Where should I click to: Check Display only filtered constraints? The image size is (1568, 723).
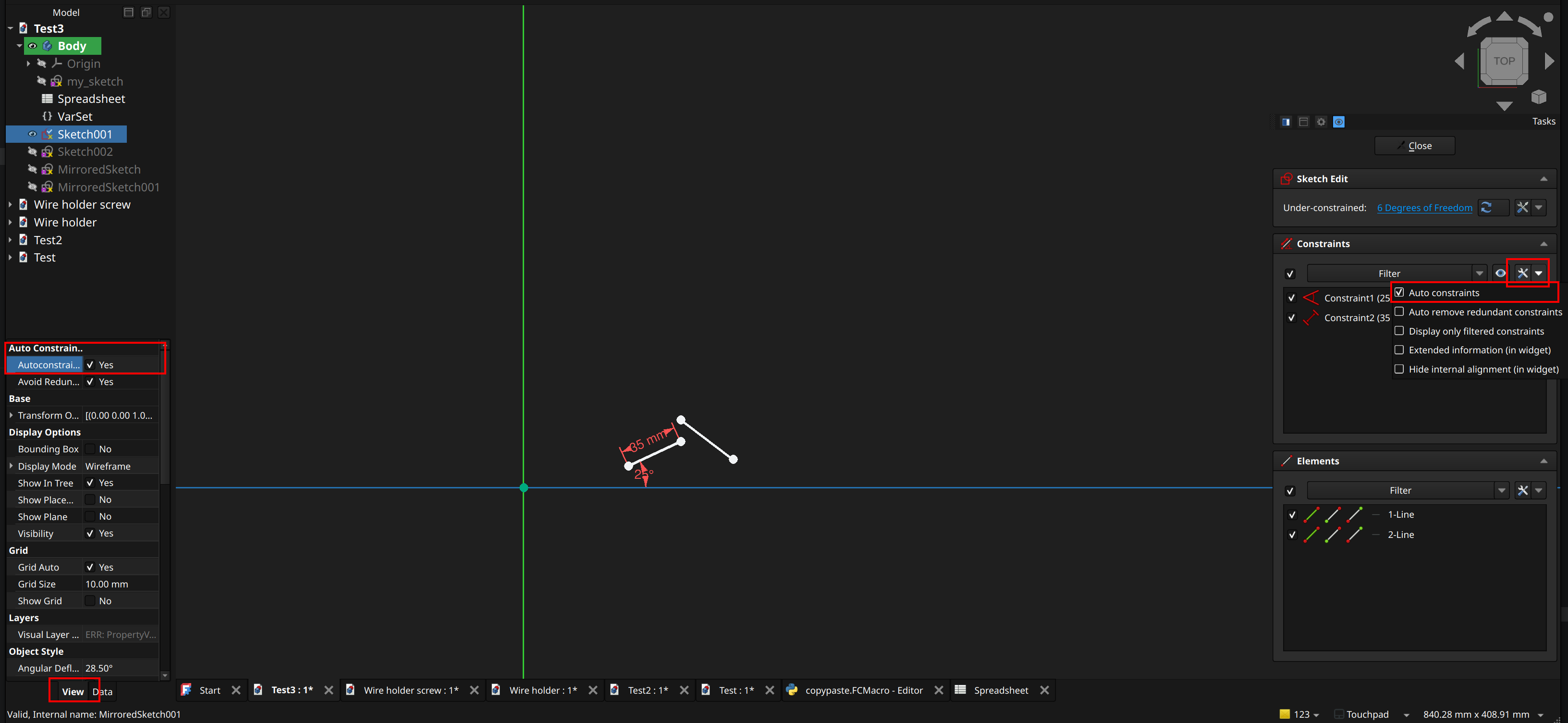[x=1399, y=331]
